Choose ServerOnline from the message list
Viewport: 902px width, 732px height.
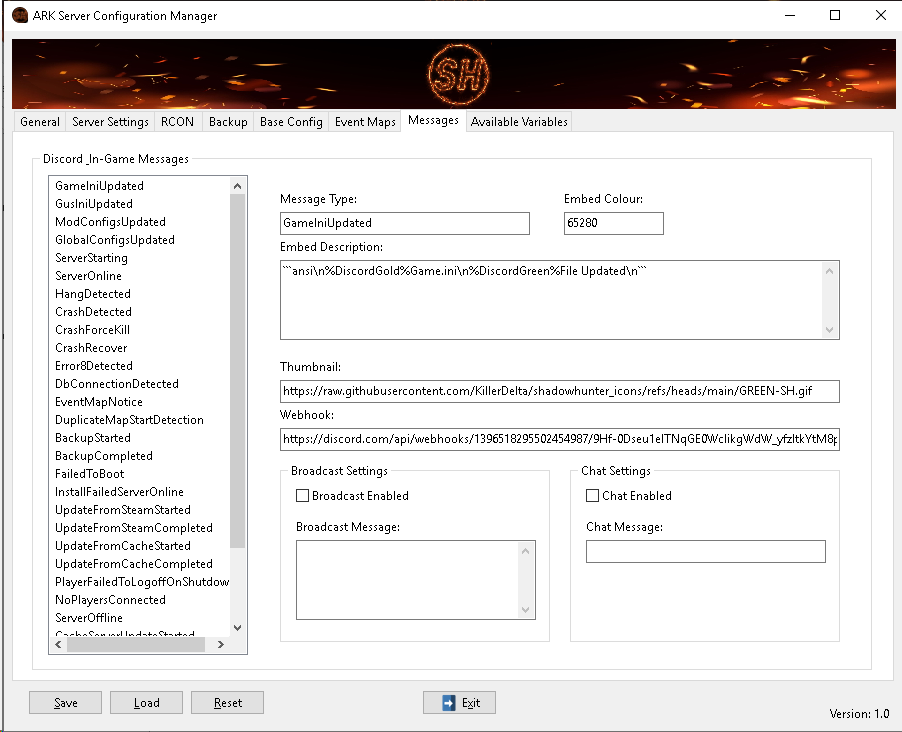point(88,276)
